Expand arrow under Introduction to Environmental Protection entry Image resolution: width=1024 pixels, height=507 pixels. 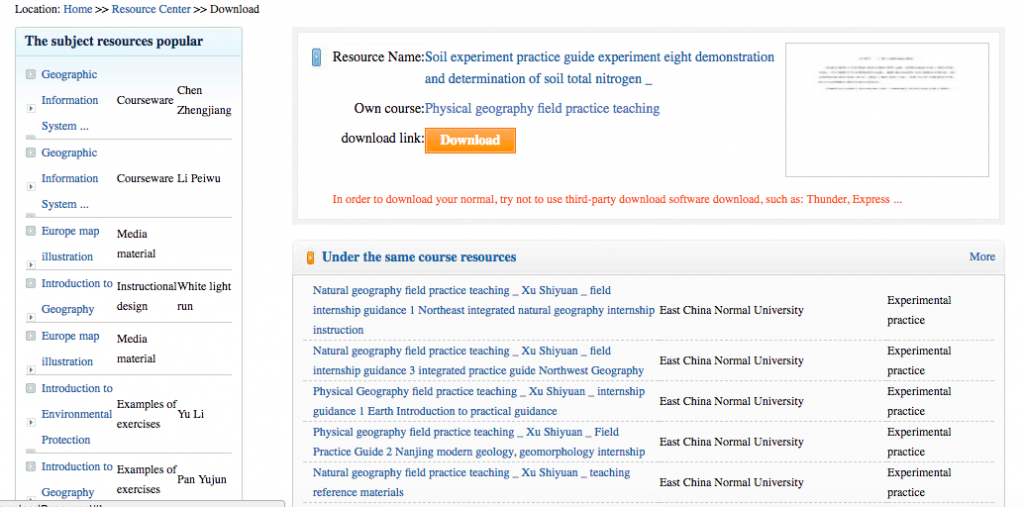tap(31, 423)
